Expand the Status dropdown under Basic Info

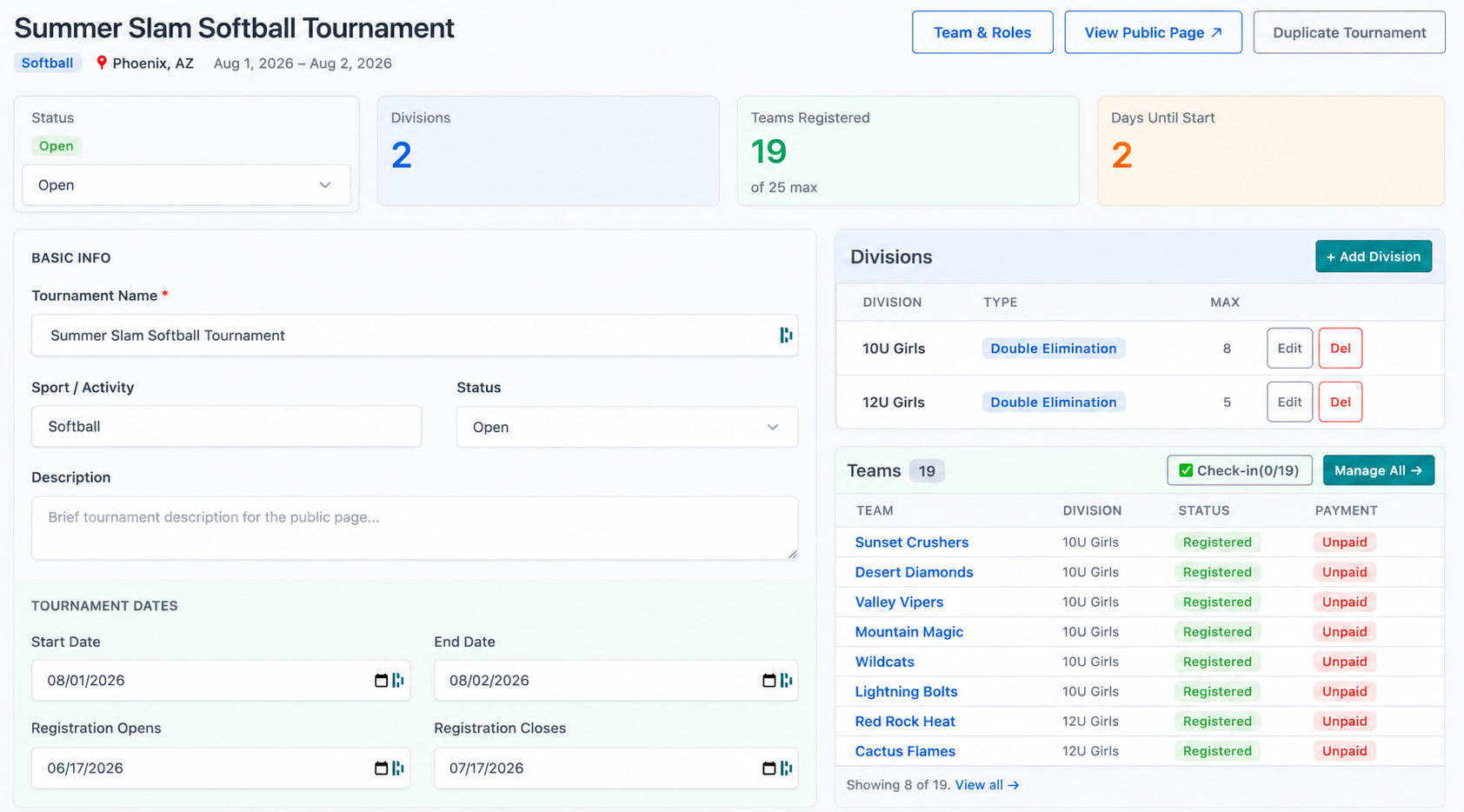627,427
